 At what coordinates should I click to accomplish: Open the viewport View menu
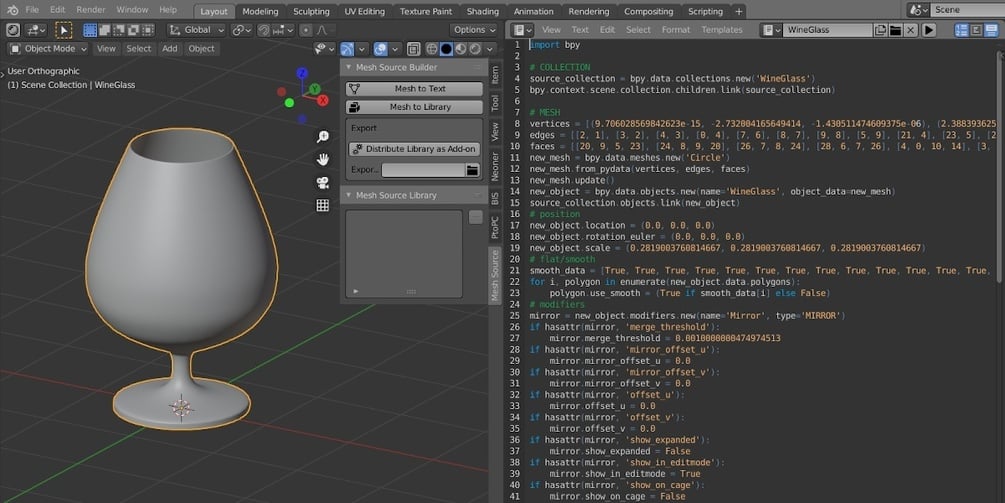[x=106, y=49]
